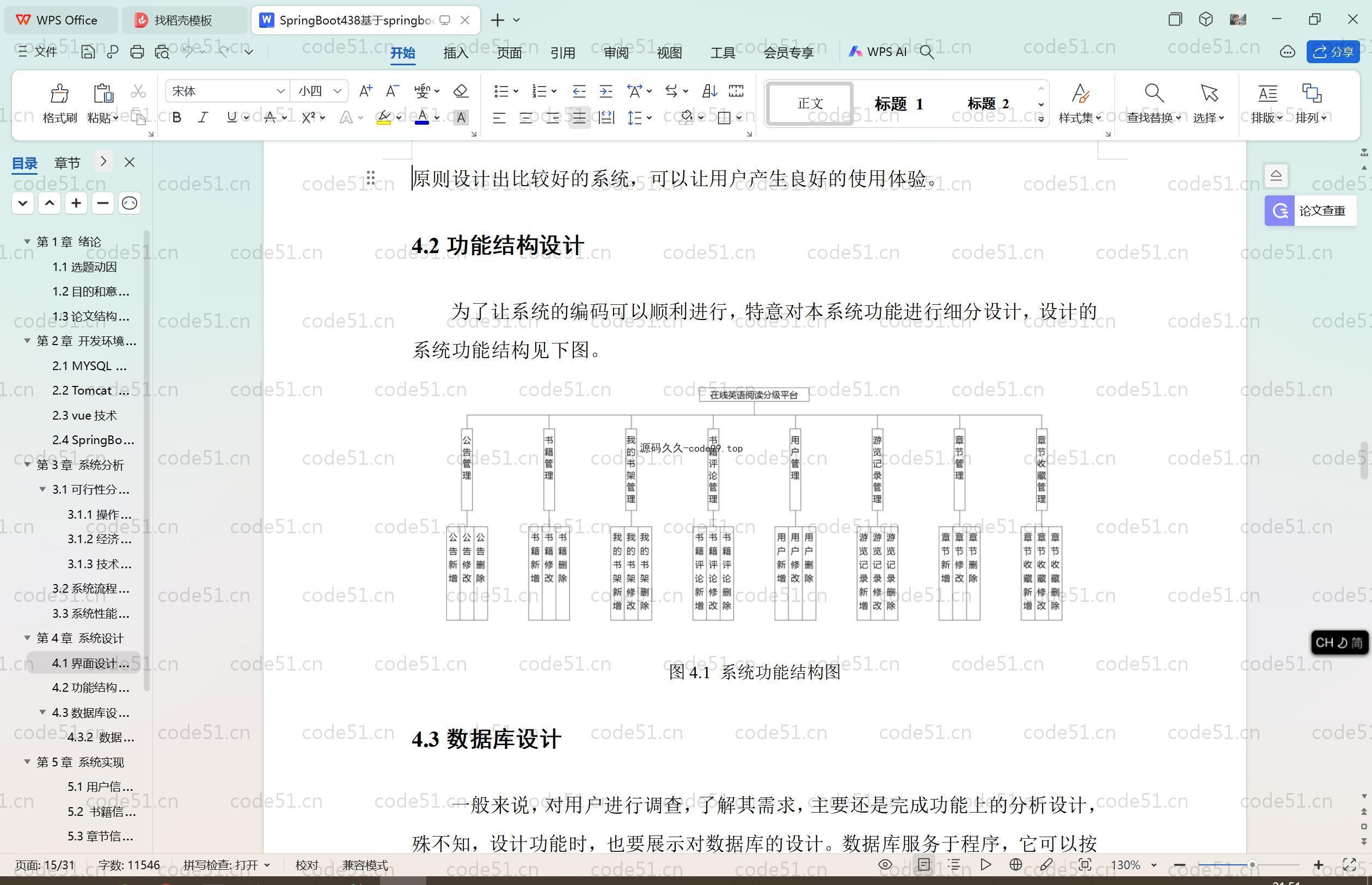Viewport: 1372px width, 885px height.
Task: Clear formatting with the eraser icon
Action: coord(461,91)
